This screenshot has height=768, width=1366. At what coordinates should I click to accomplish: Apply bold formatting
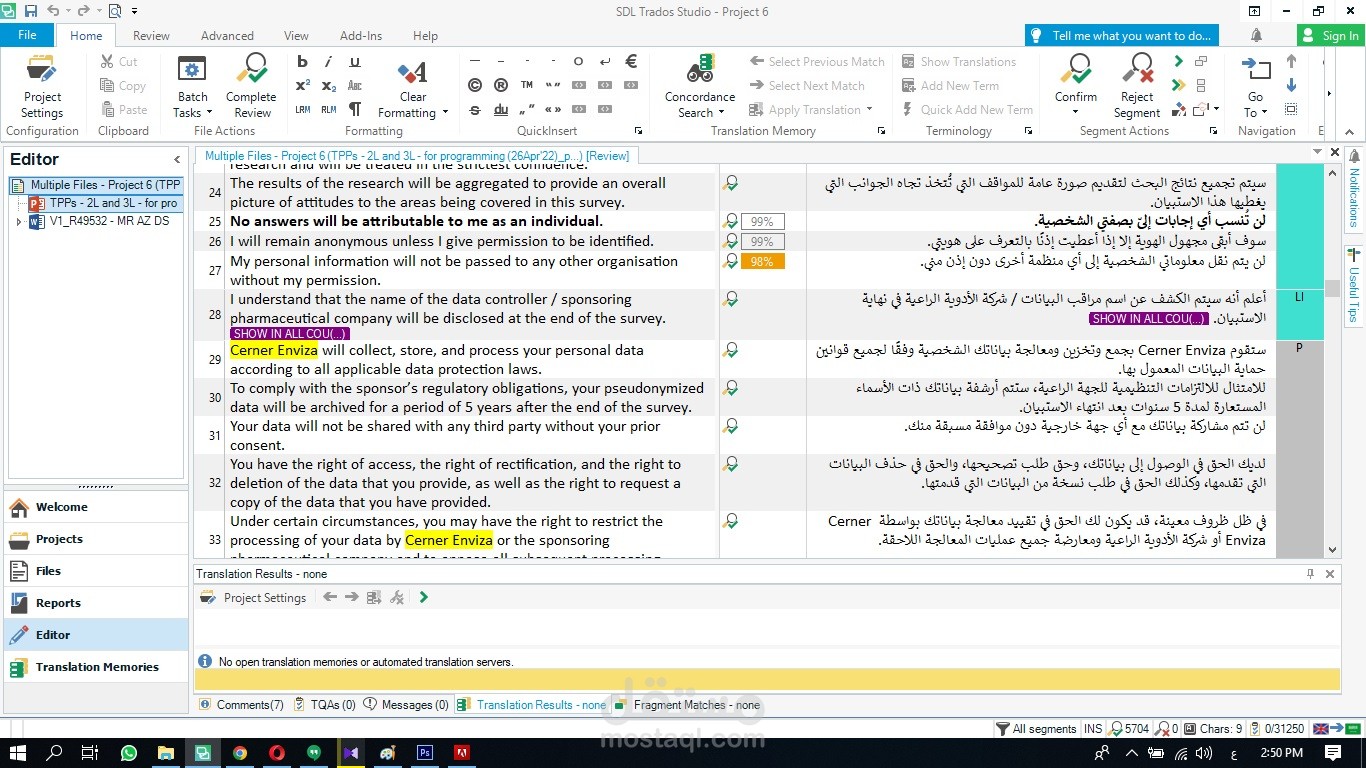(x=302, y=61)
